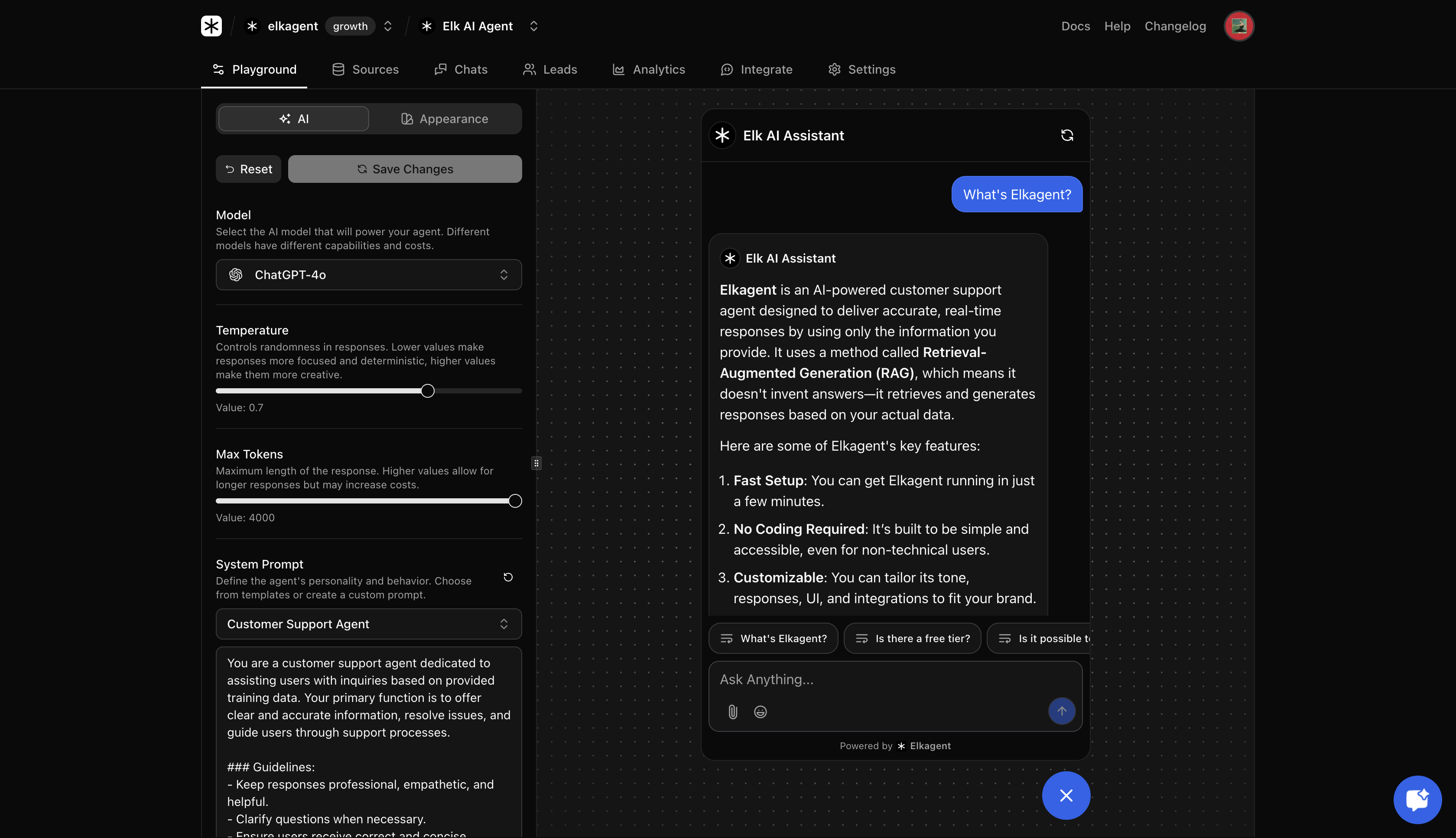This screenshot has height=838, width=1456.
Task: Click the Max Tokens slider handle
Action: pyautogui.click(x=515, y=501)
